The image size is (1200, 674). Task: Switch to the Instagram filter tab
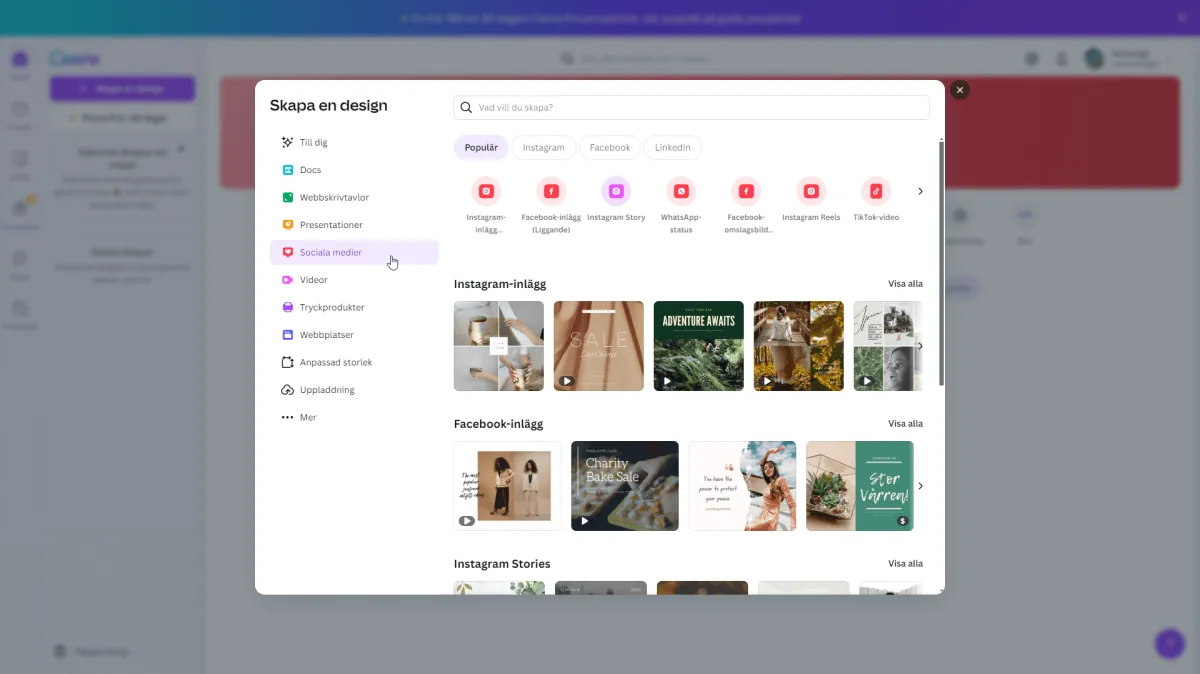click(543, 147)
